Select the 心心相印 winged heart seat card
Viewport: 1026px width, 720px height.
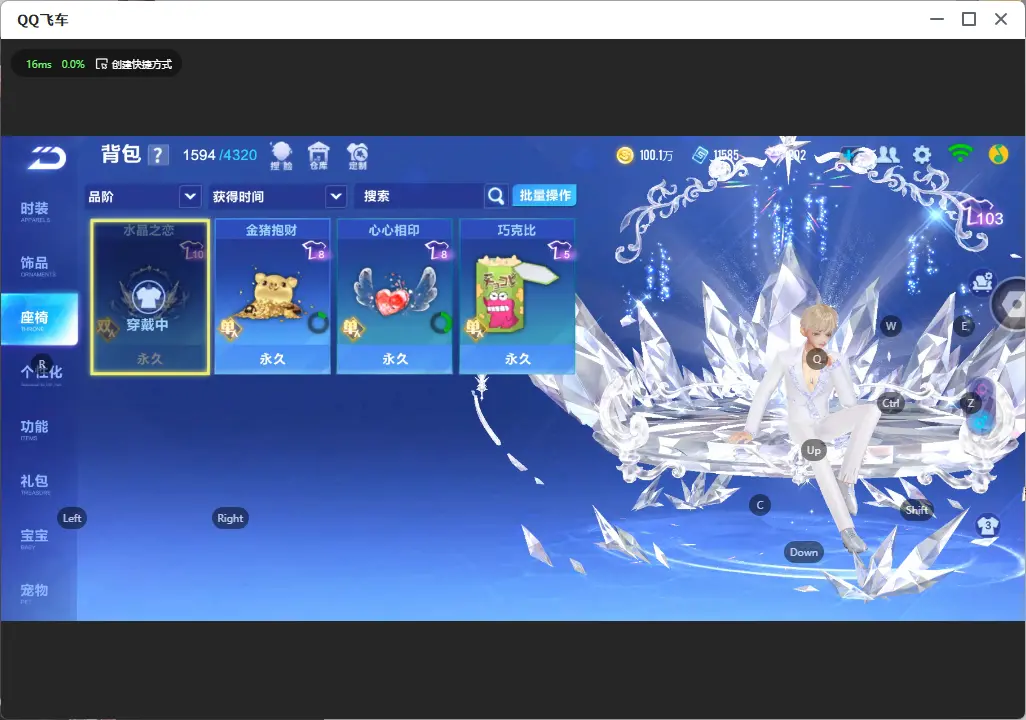pyautogui.click(x=395, y=297)
